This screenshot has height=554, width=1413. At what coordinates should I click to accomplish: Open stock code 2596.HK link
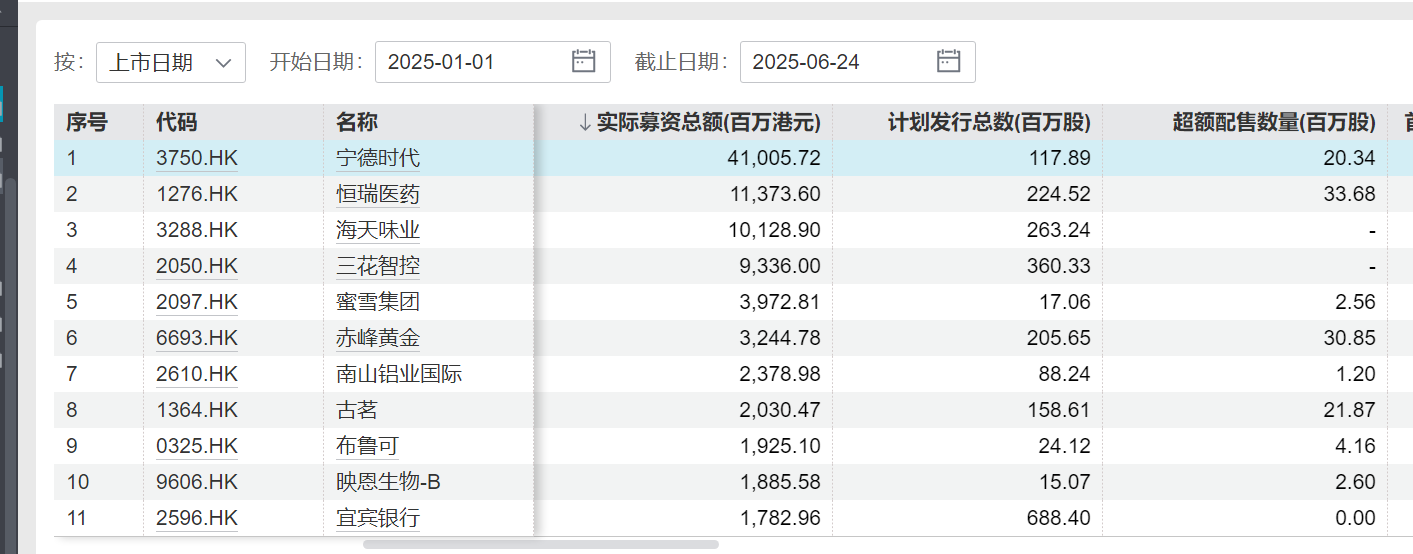click(197, 518)
